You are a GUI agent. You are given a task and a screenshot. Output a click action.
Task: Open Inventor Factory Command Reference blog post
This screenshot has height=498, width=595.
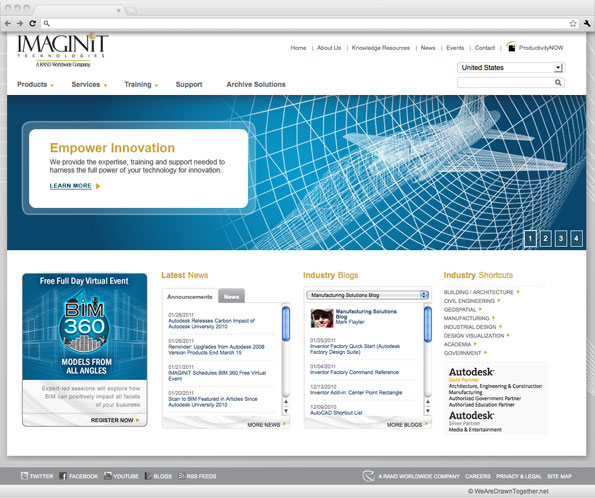[x=354, y=372]
